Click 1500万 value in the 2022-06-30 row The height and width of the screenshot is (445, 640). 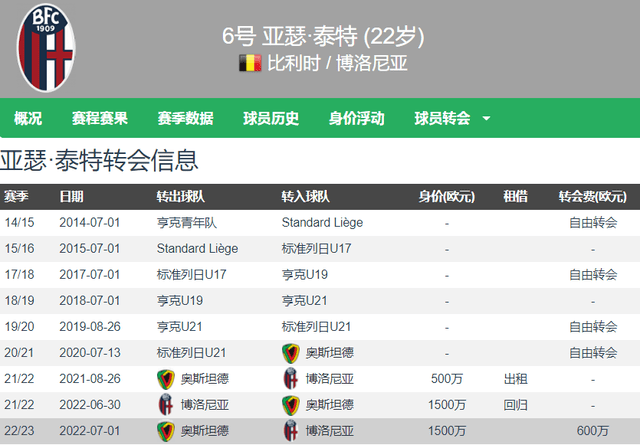coord(447,405)
